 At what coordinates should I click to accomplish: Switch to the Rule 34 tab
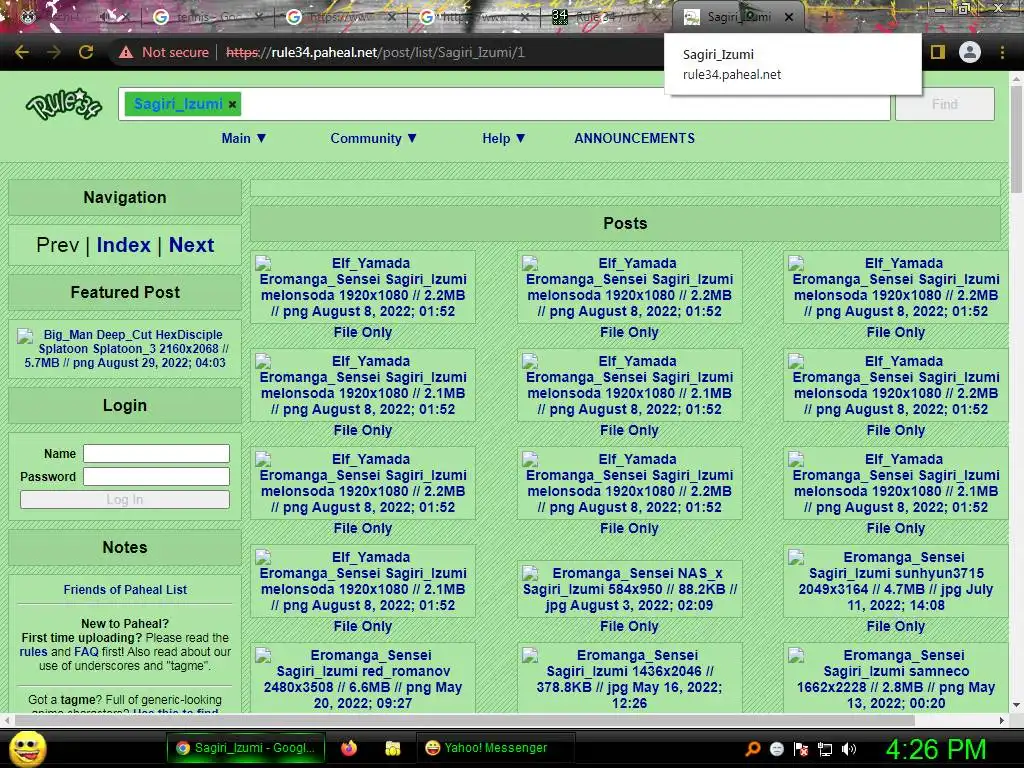tap(604, 17)
